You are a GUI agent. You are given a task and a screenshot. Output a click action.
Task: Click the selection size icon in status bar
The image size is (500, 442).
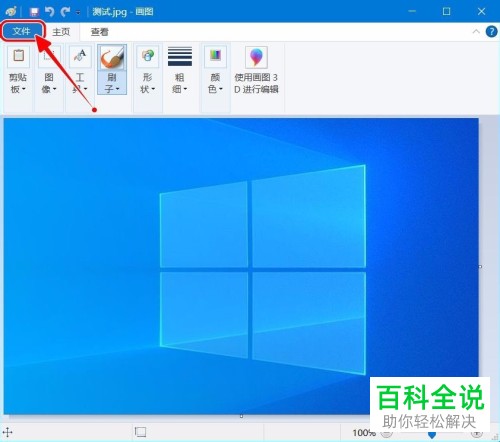pyautogui.click(x=140, y=432)
